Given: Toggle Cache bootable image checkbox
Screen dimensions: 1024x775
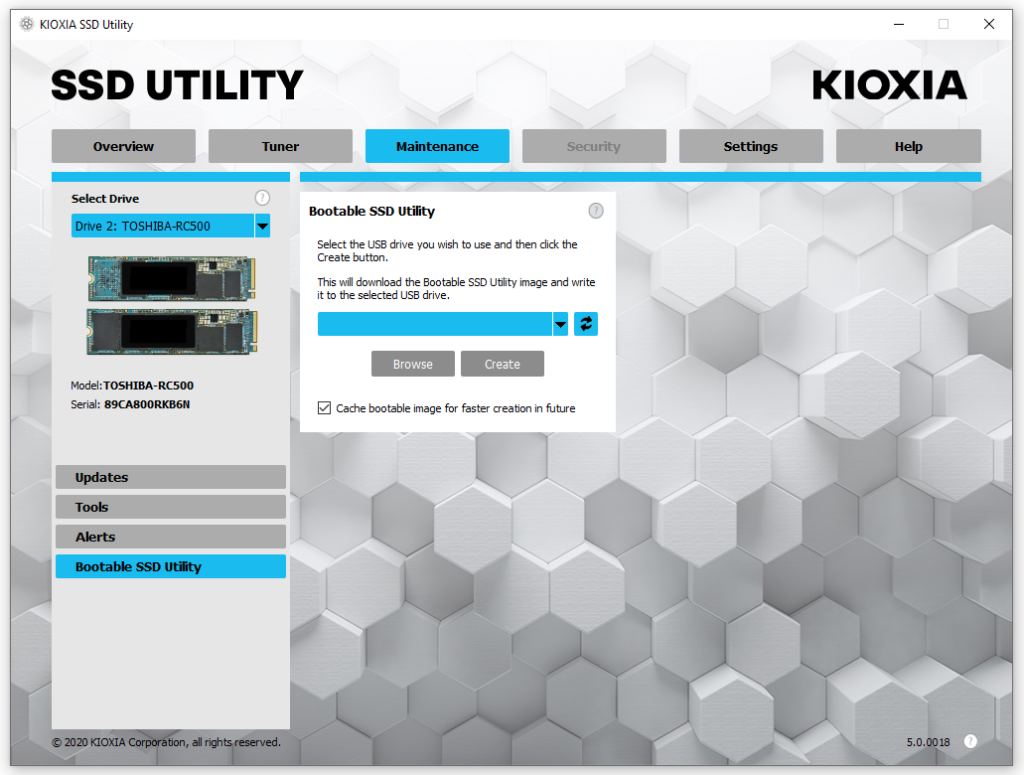Looking at the screenshot, I should click(324, 408).
